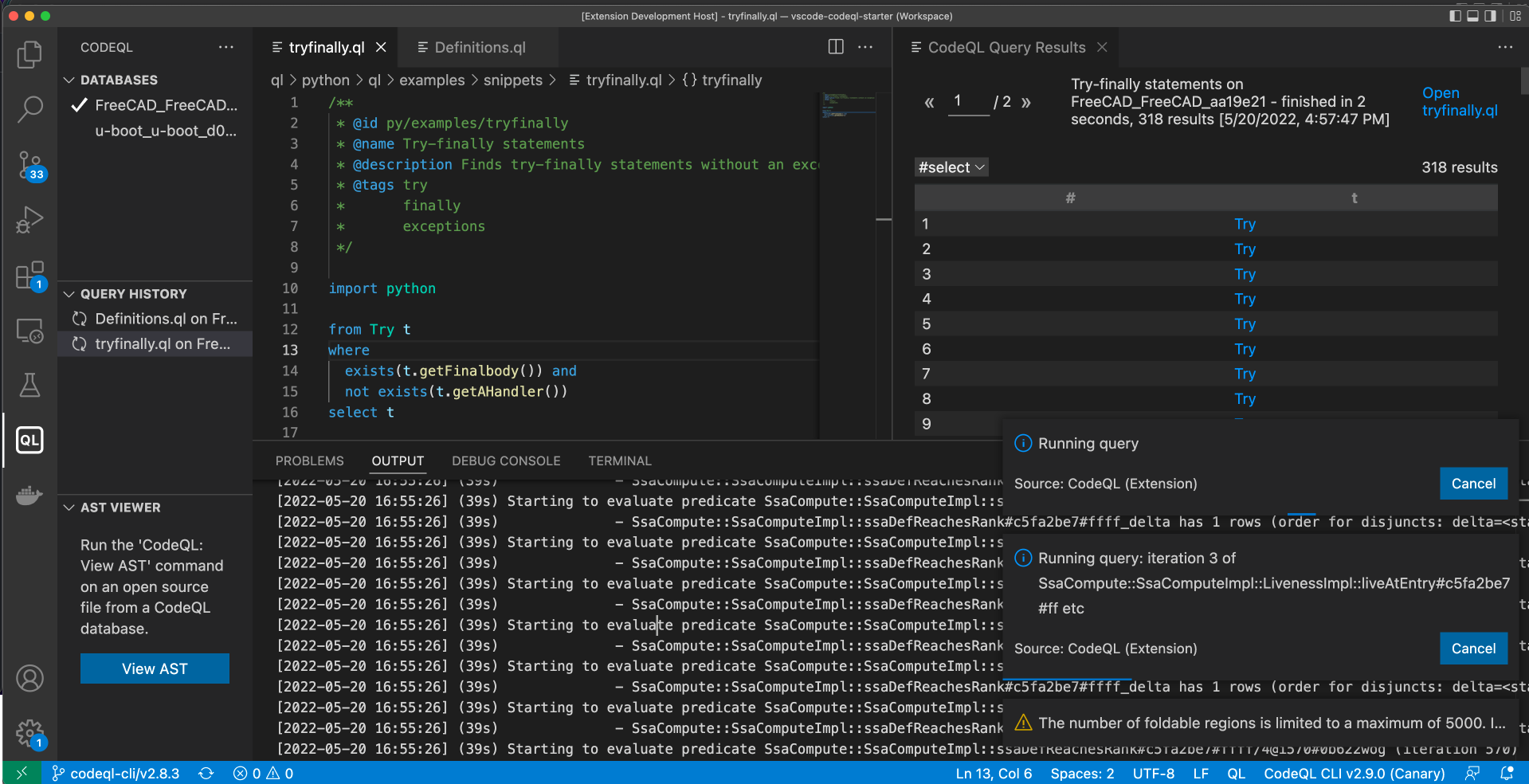Collapse the DATABASES section
Image resolution: width=1529 pixels, height=784 pixels.
69,80
